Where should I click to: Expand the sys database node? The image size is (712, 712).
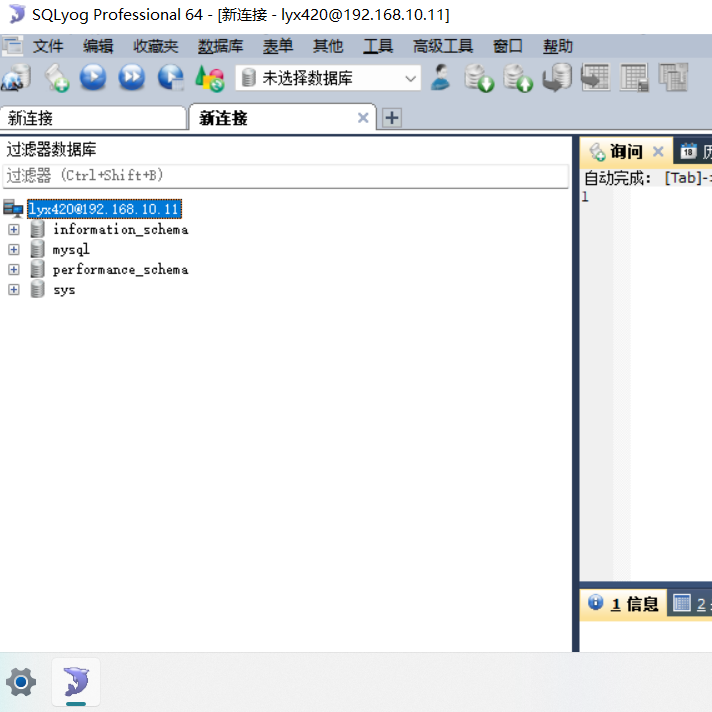[x=14, y=289]
